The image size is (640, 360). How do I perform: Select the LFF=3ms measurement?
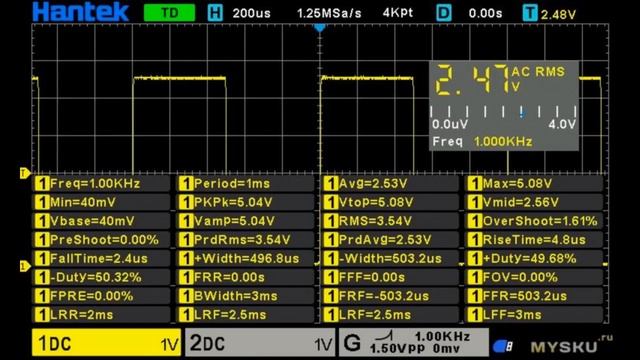pos(534,315)
